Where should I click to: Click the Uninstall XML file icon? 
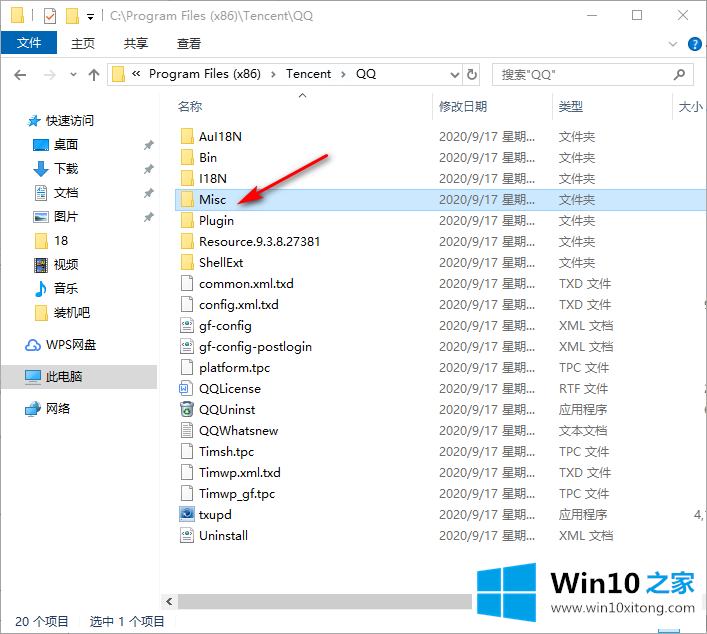pos(187,535)
